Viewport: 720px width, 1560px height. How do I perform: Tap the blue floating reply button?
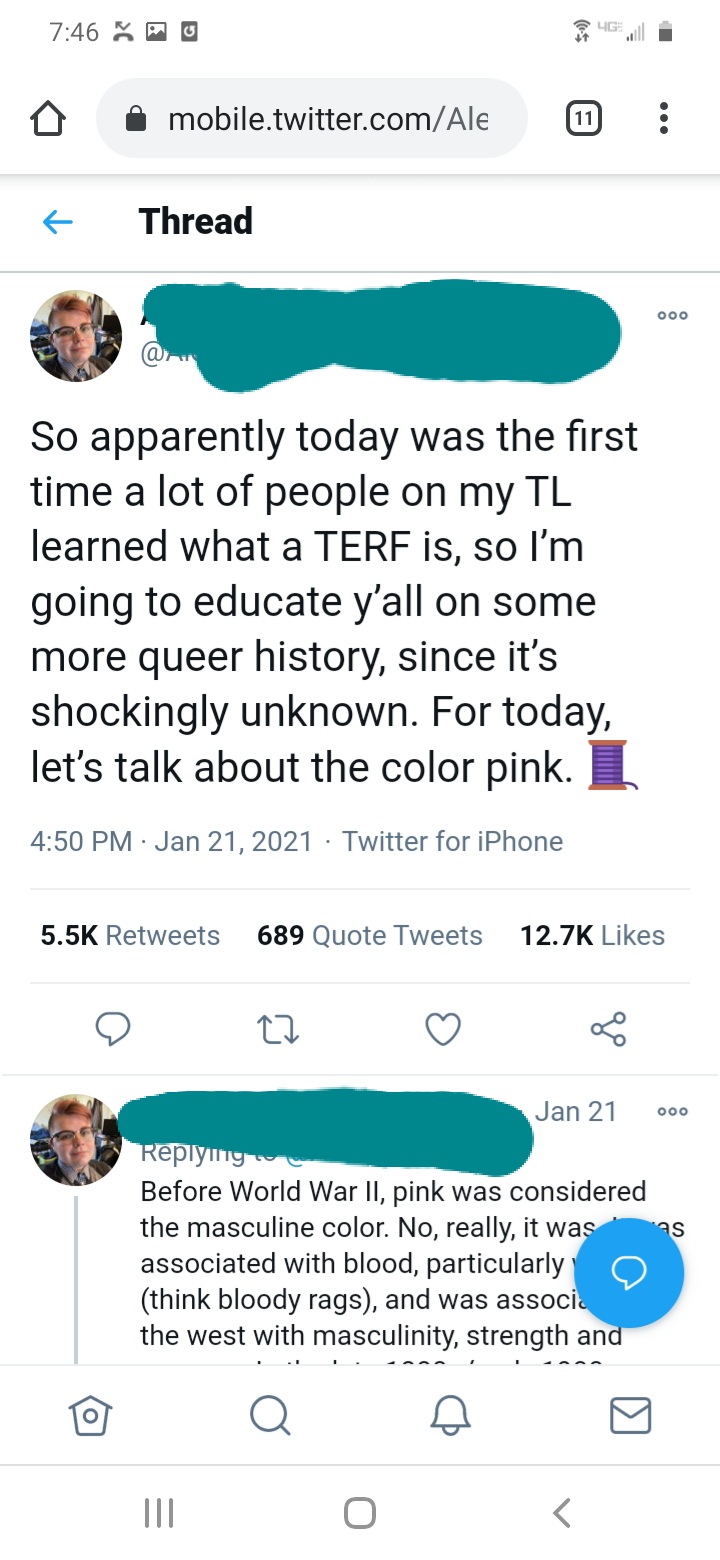(630, 1272)
